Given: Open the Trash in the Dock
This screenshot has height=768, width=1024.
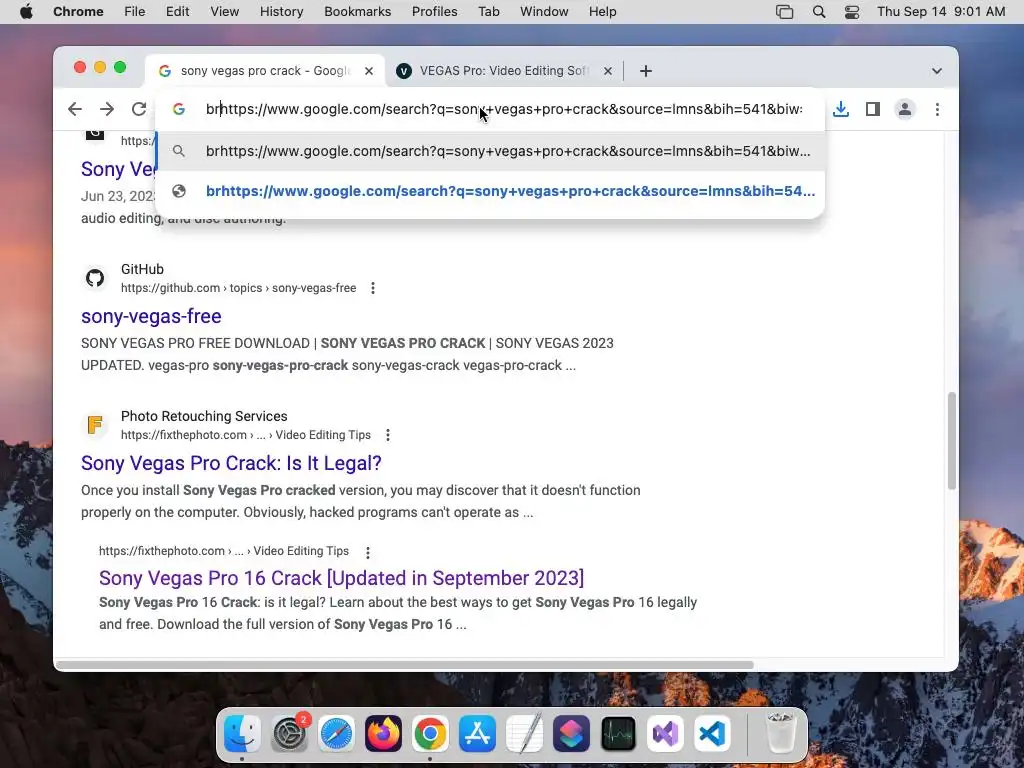Looking at the screenshot, I should pos(780,733).
